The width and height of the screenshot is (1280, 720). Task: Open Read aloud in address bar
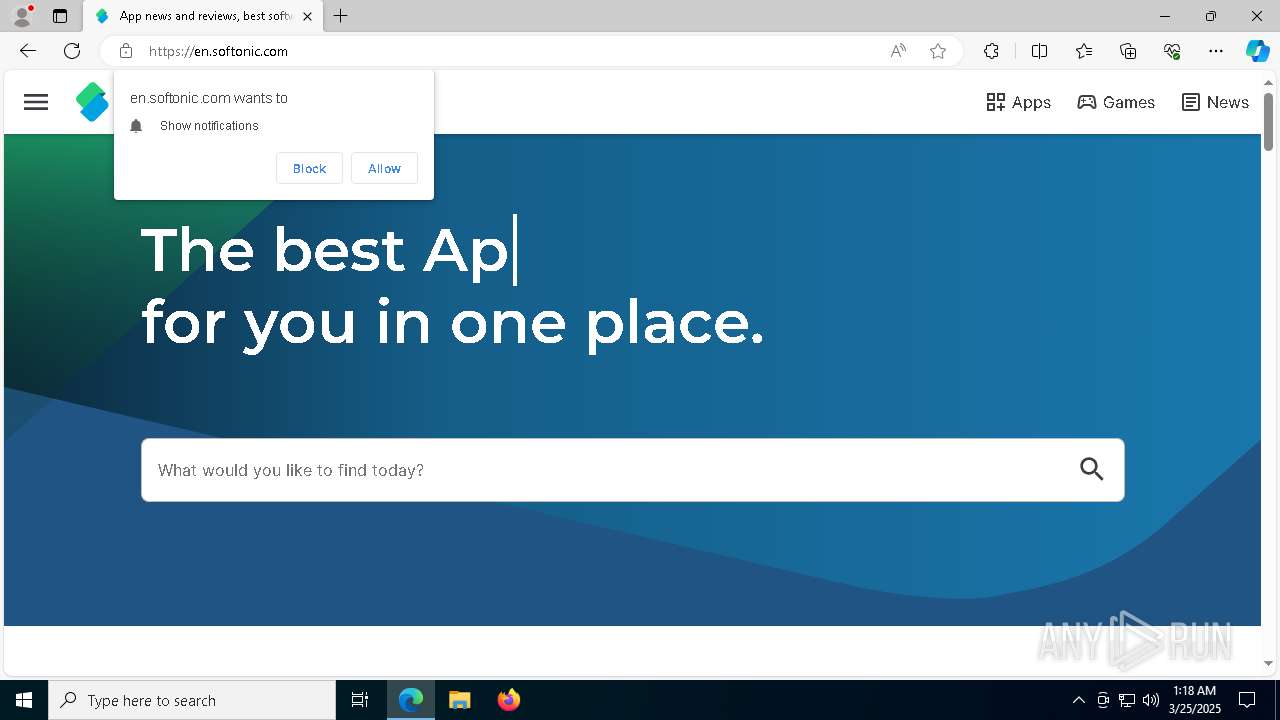898,51
